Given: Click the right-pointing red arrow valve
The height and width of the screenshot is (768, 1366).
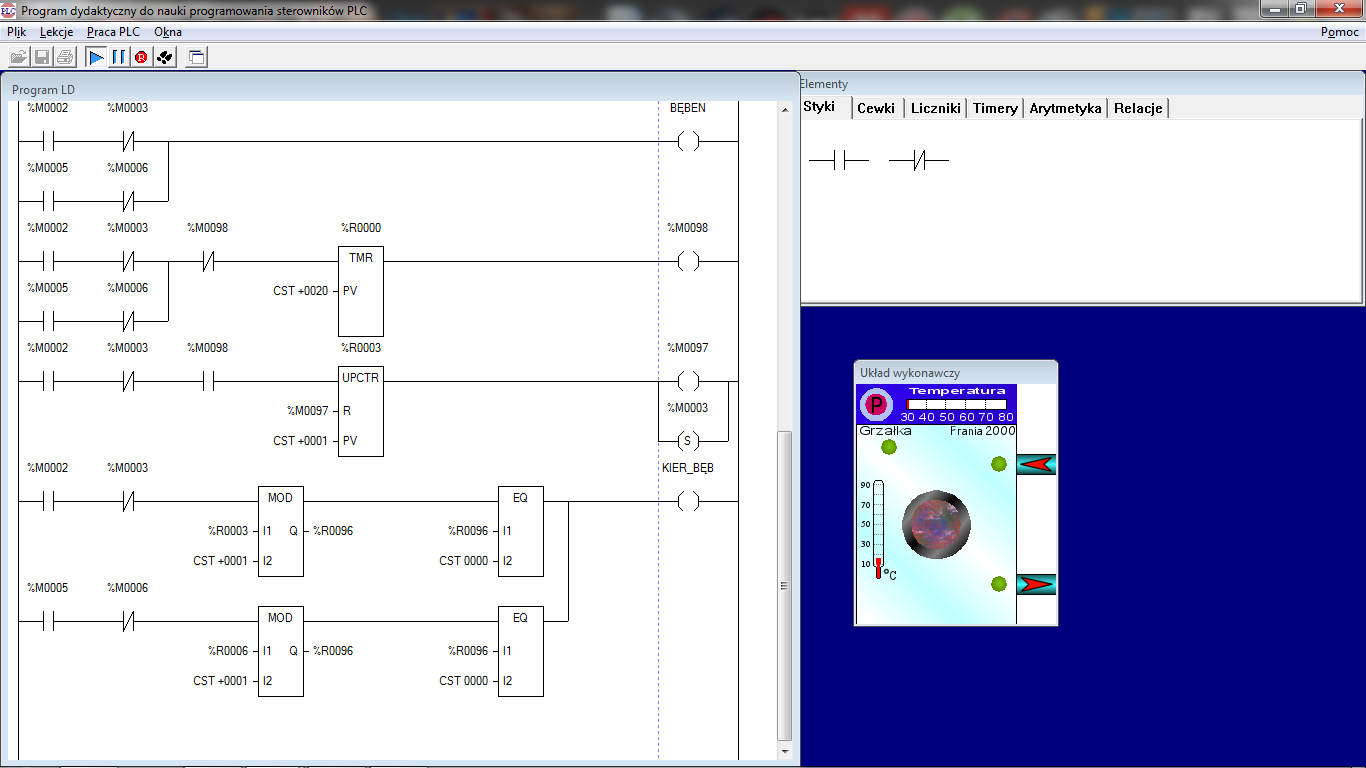Looking at the screenshot, I should tap(1036, 584).
